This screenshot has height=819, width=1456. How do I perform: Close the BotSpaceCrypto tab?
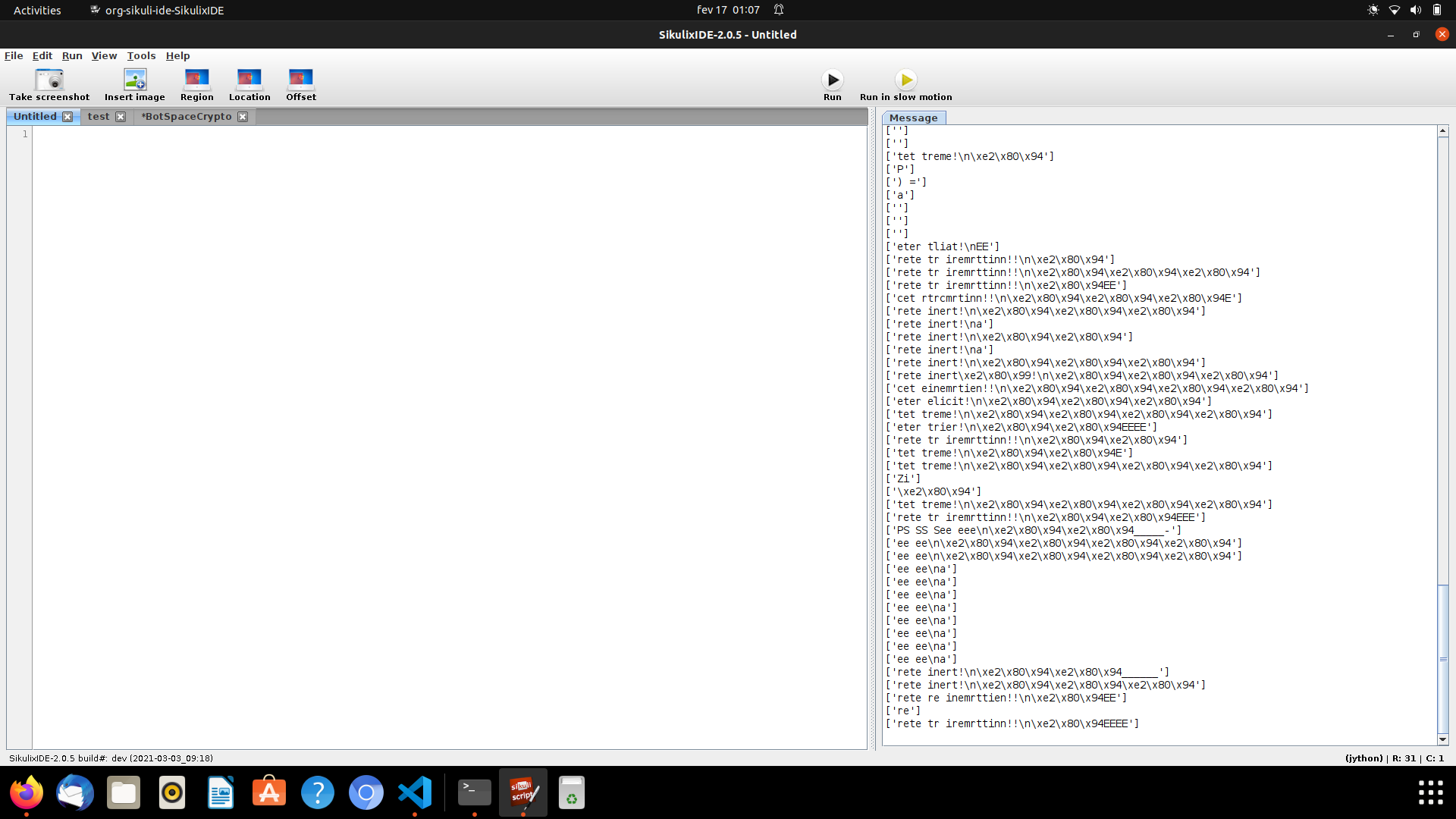pos(243,116)
